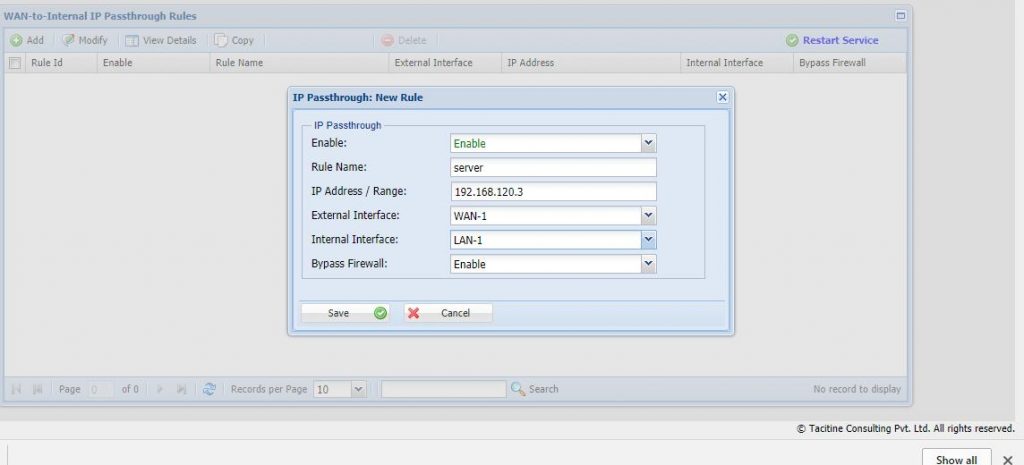Click the Rule Name text field
1024x465 pixels.
coord(552,167)
